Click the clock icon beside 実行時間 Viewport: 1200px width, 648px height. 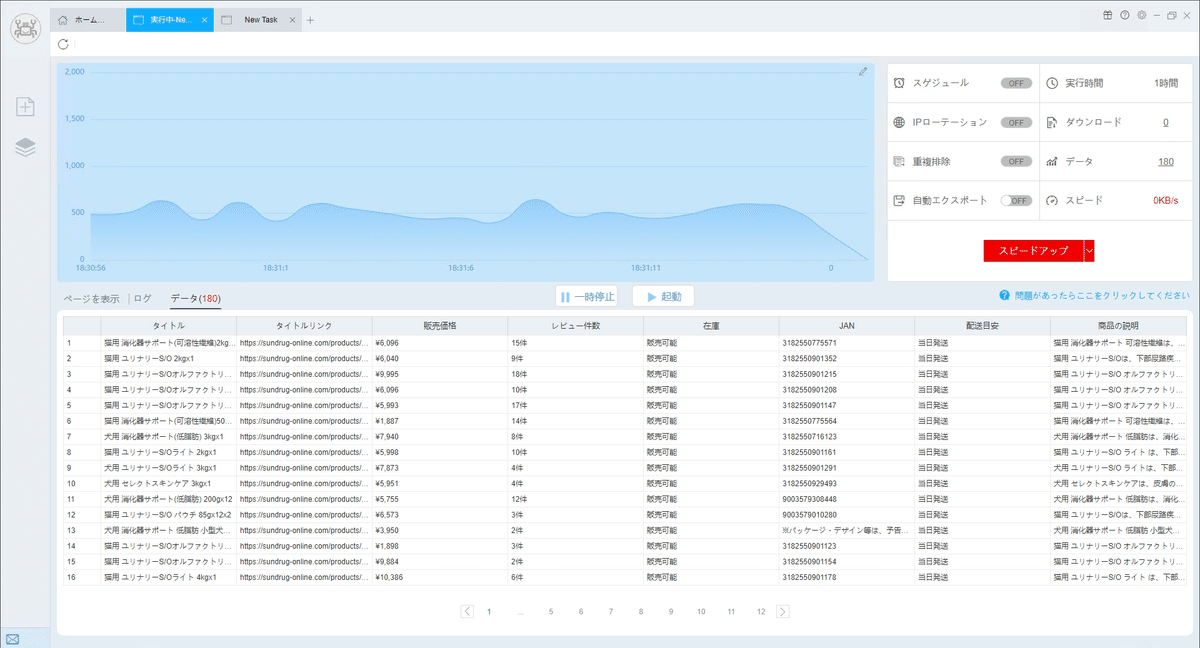click(1052, 83)
